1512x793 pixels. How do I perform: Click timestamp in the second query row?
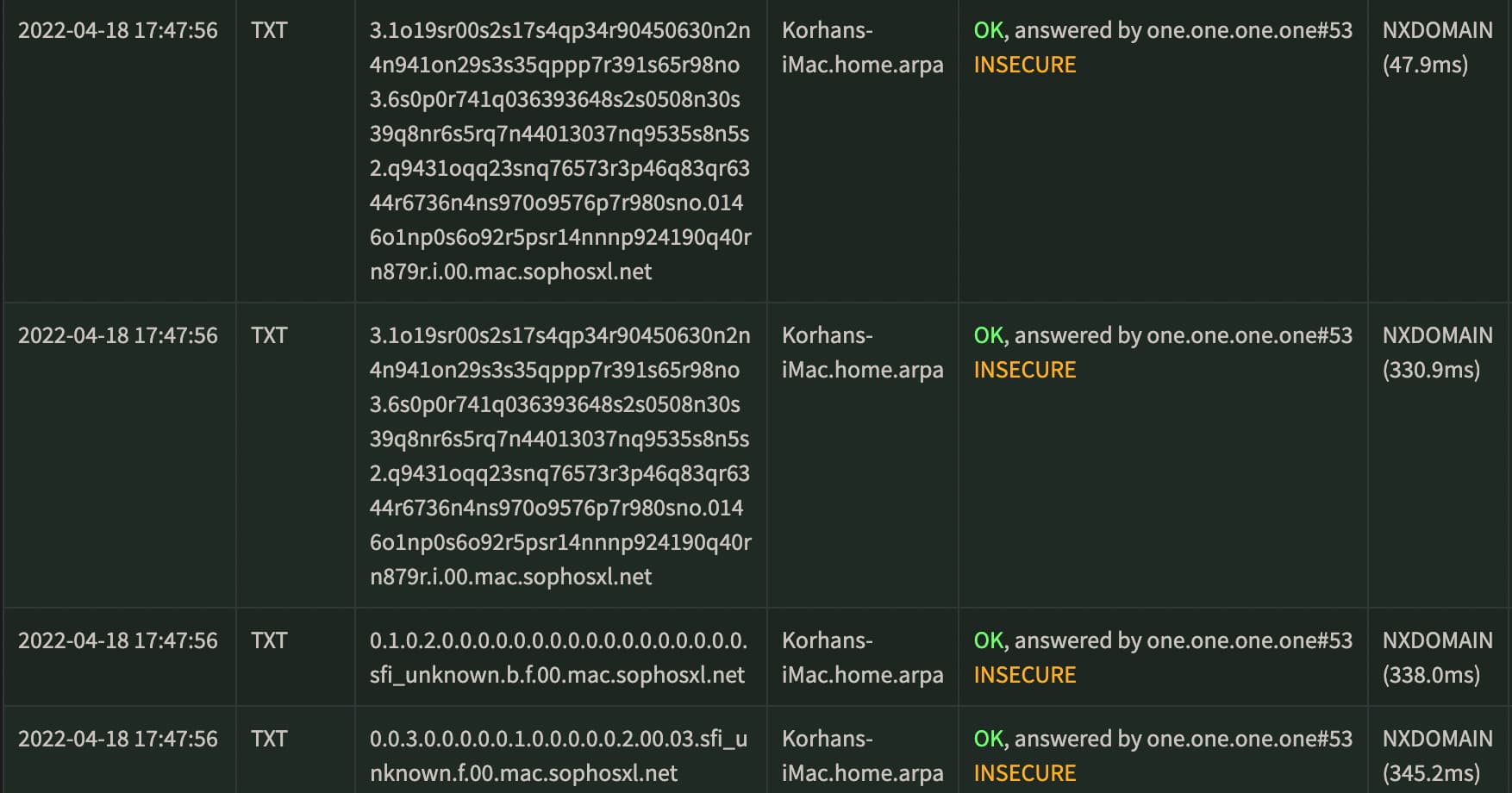[x=118, y=335]
